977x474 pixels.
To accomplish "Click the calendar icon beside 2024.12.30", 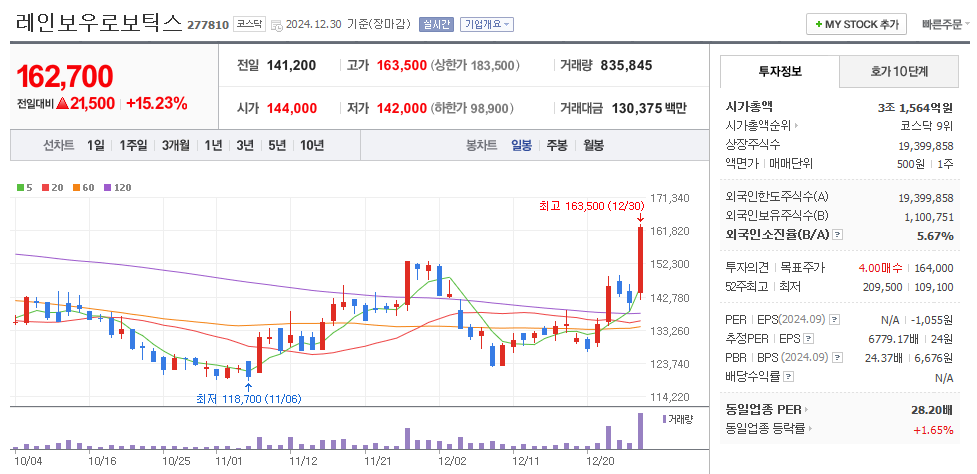I will (x=277, y=25).
